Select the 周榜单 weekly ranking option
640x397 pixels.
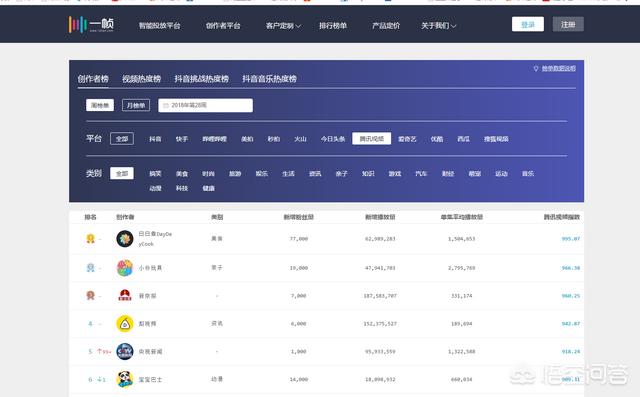100,105
